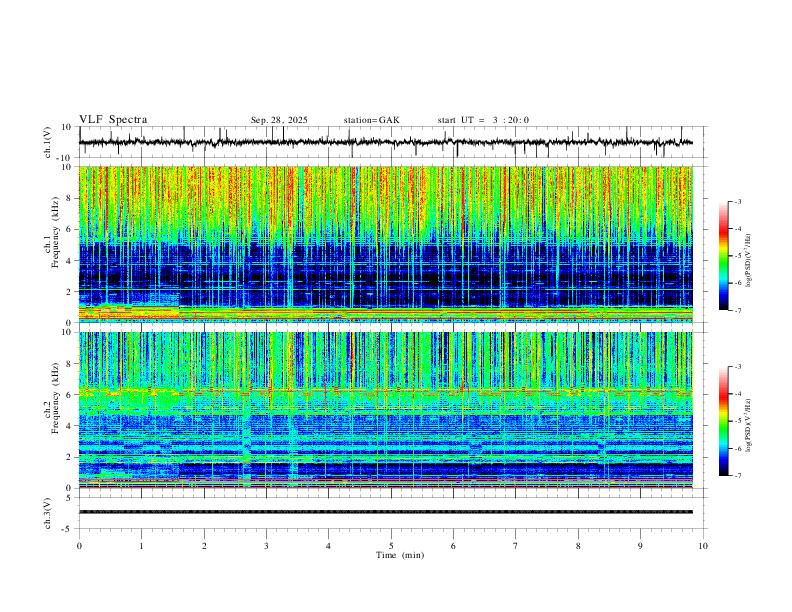
Task: Click the "-5" label on ch.2 color bar
Action: click(737, 421)
